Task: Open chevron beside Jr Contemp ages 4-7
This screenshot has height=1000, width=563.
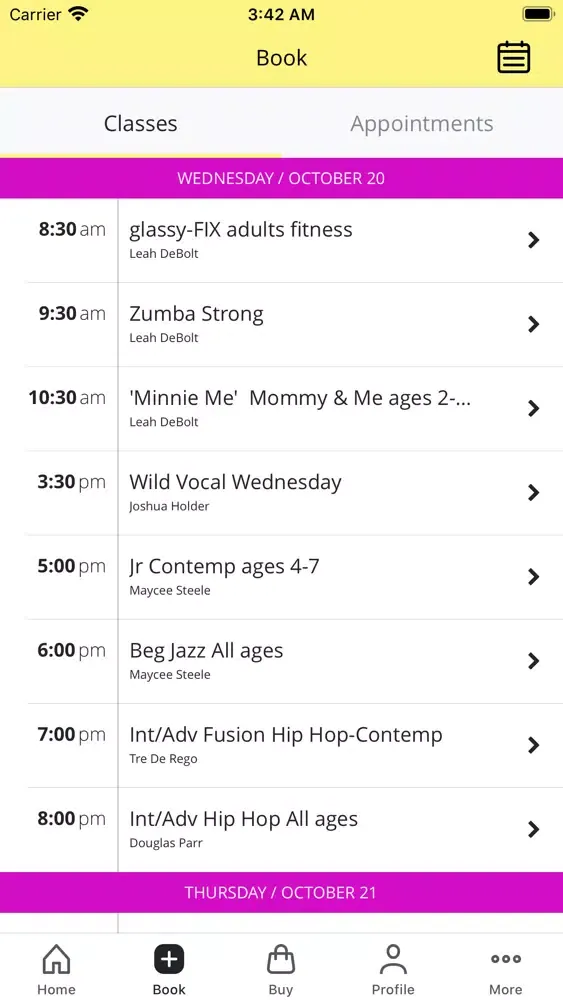Action: coord(534,577)
